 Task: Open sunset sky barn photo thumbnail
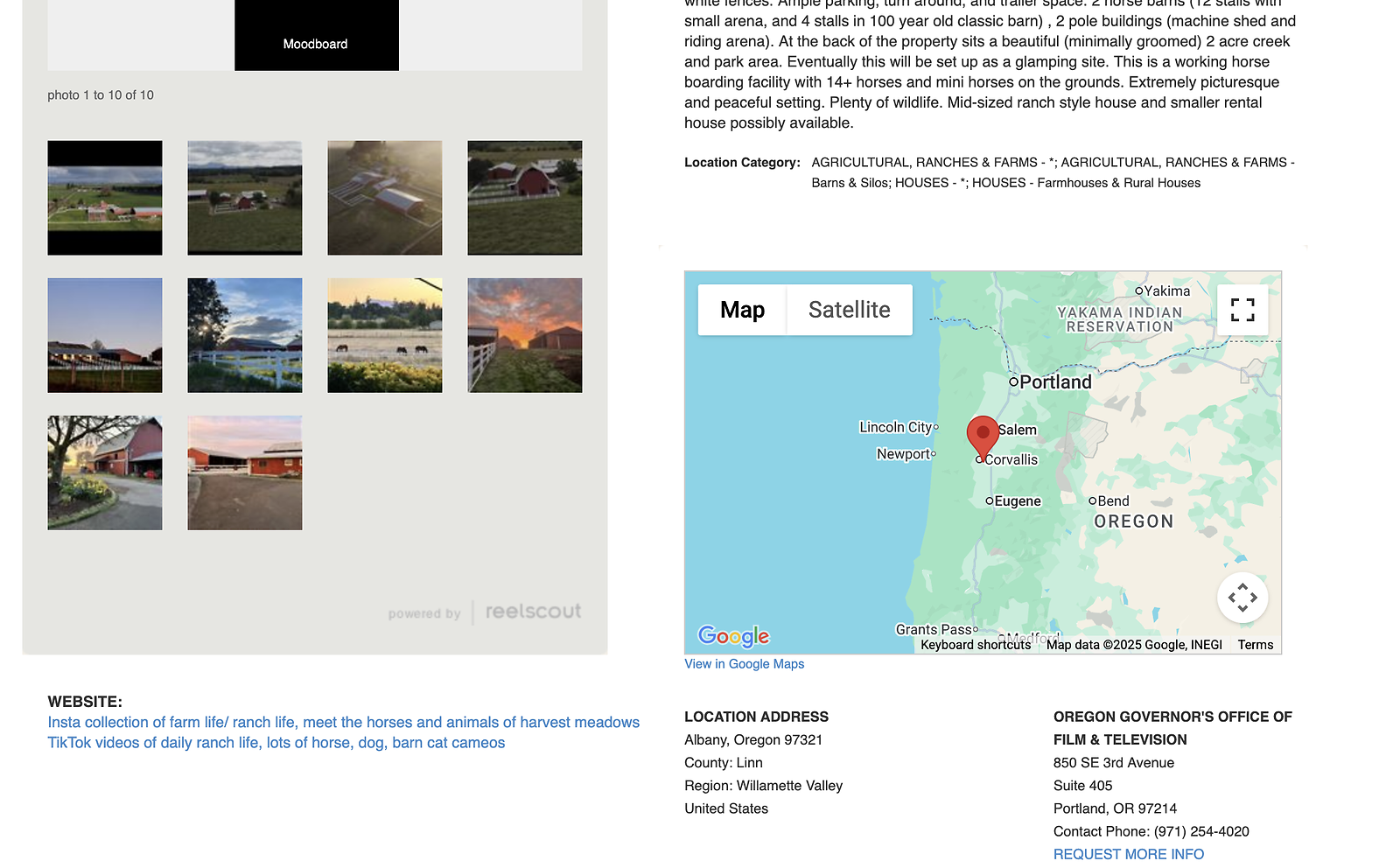[525, 335]
